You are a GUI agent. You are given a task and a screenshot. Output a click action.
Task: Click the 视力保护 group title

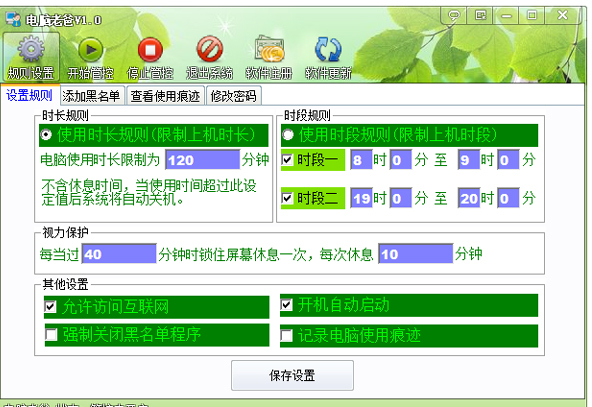pyautogui.click(x=65, y=233)
